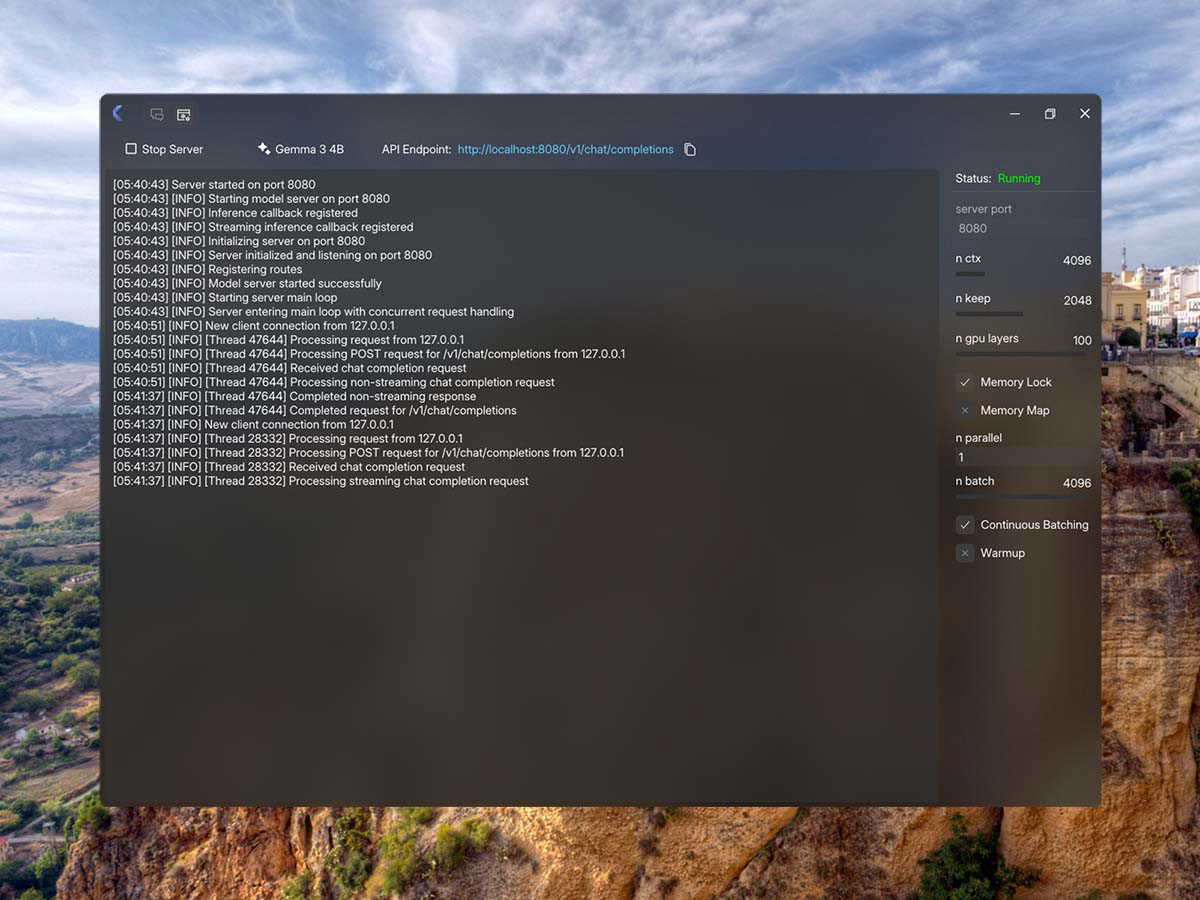1200x900 pixels.
Task: Click the n gpu layers slider
Action: click(x=1020, y=353)
